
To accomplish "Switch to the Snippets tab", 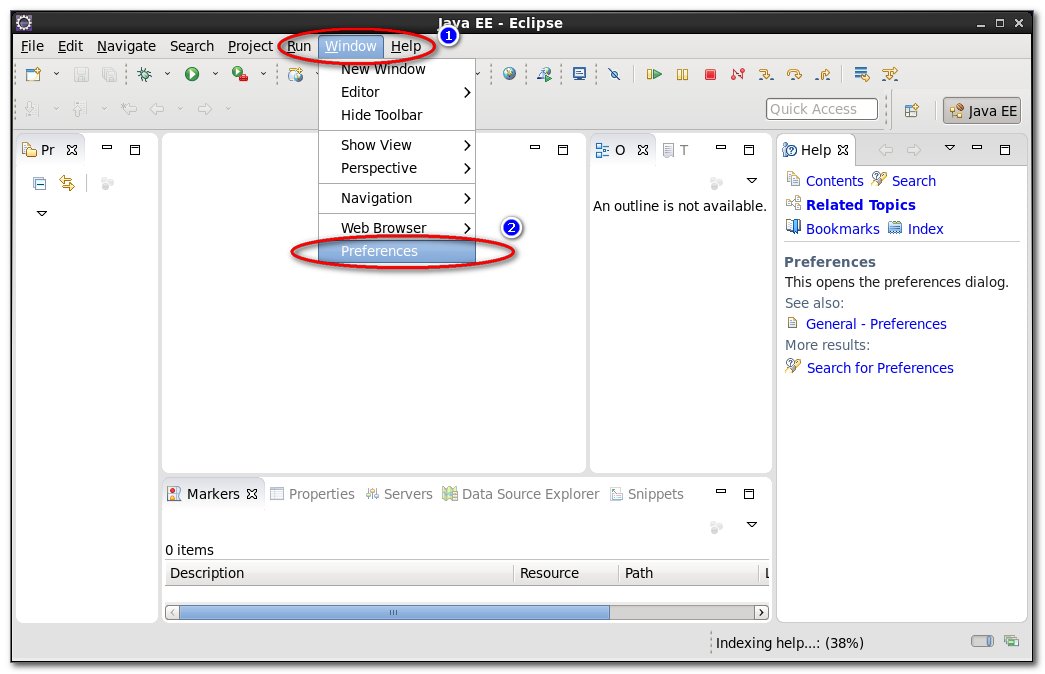I will pyautogui.click(x=647, y=494).
